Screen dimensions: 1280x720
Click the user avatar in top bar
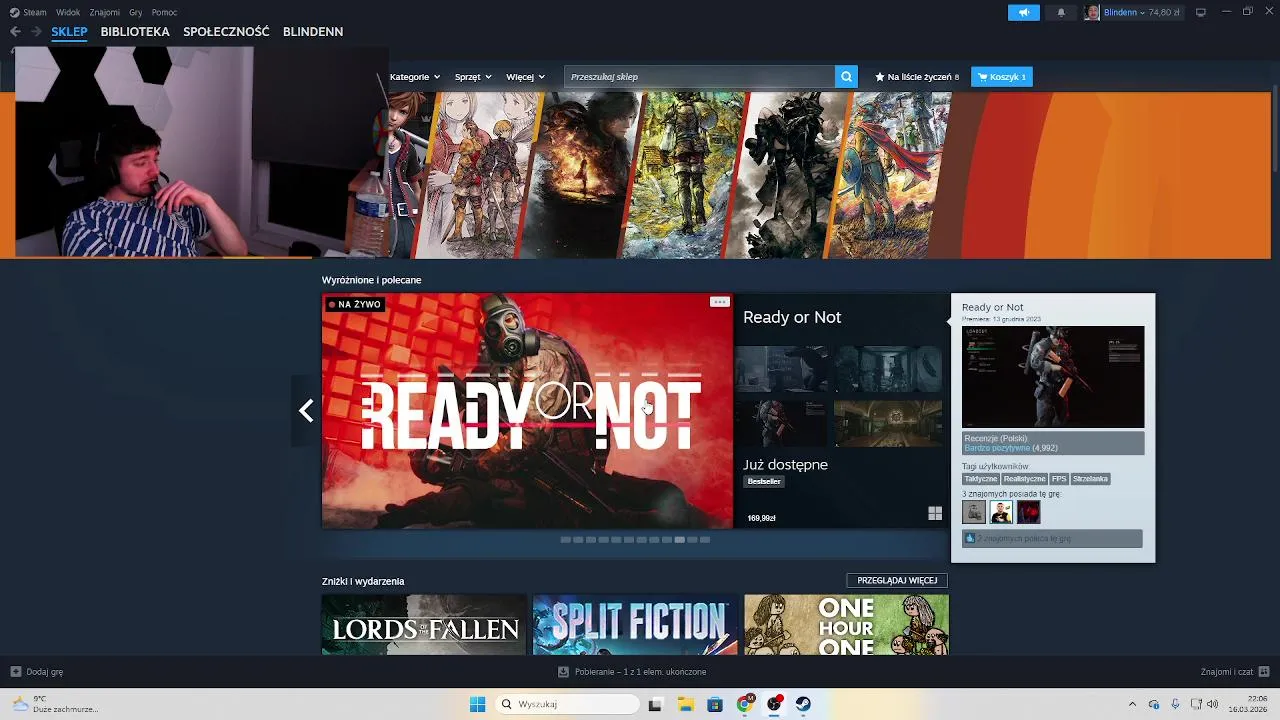tap(1092, 12)
